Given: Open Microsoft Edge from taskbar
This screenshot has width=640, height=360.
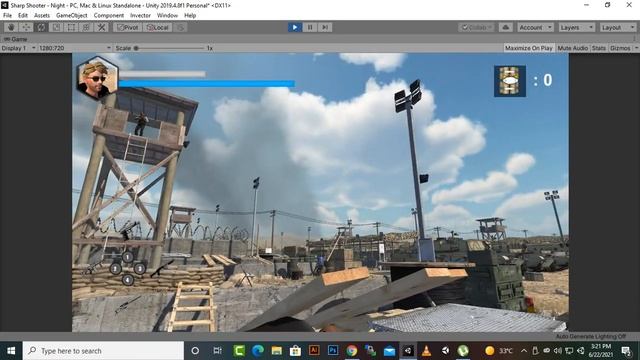Looking at the screenshot, I should (258, 351).
